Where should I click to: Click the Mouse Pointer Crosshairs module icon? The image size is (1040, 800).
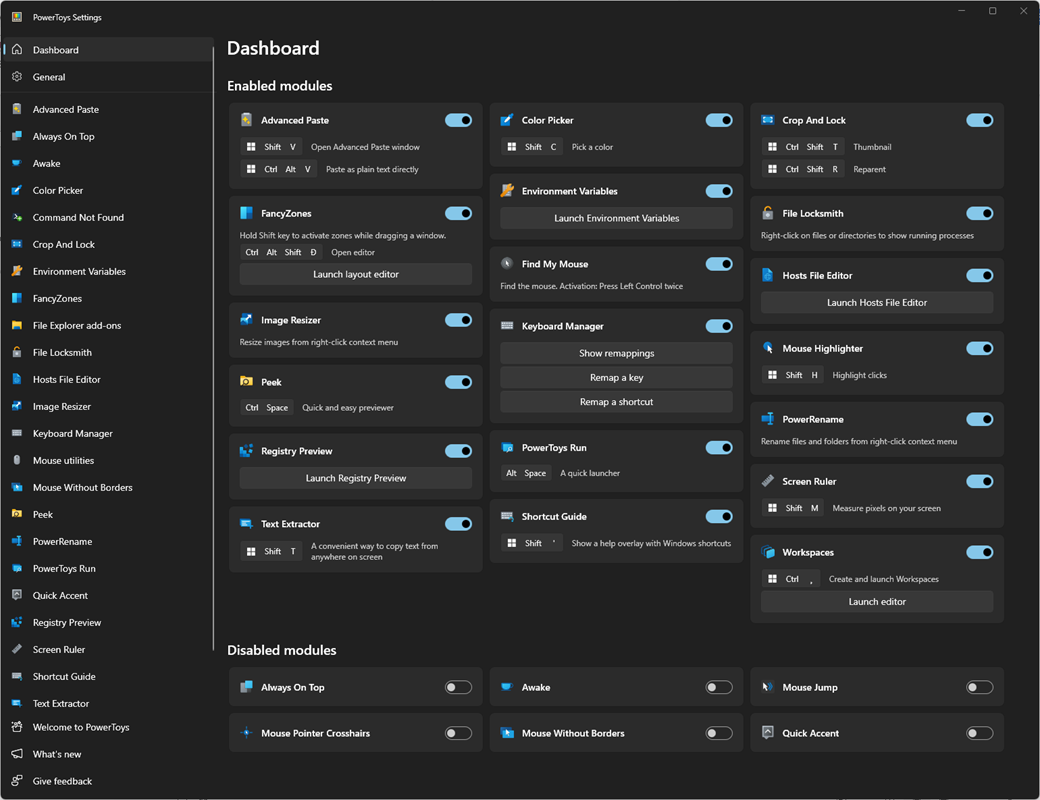click(247, 733)
